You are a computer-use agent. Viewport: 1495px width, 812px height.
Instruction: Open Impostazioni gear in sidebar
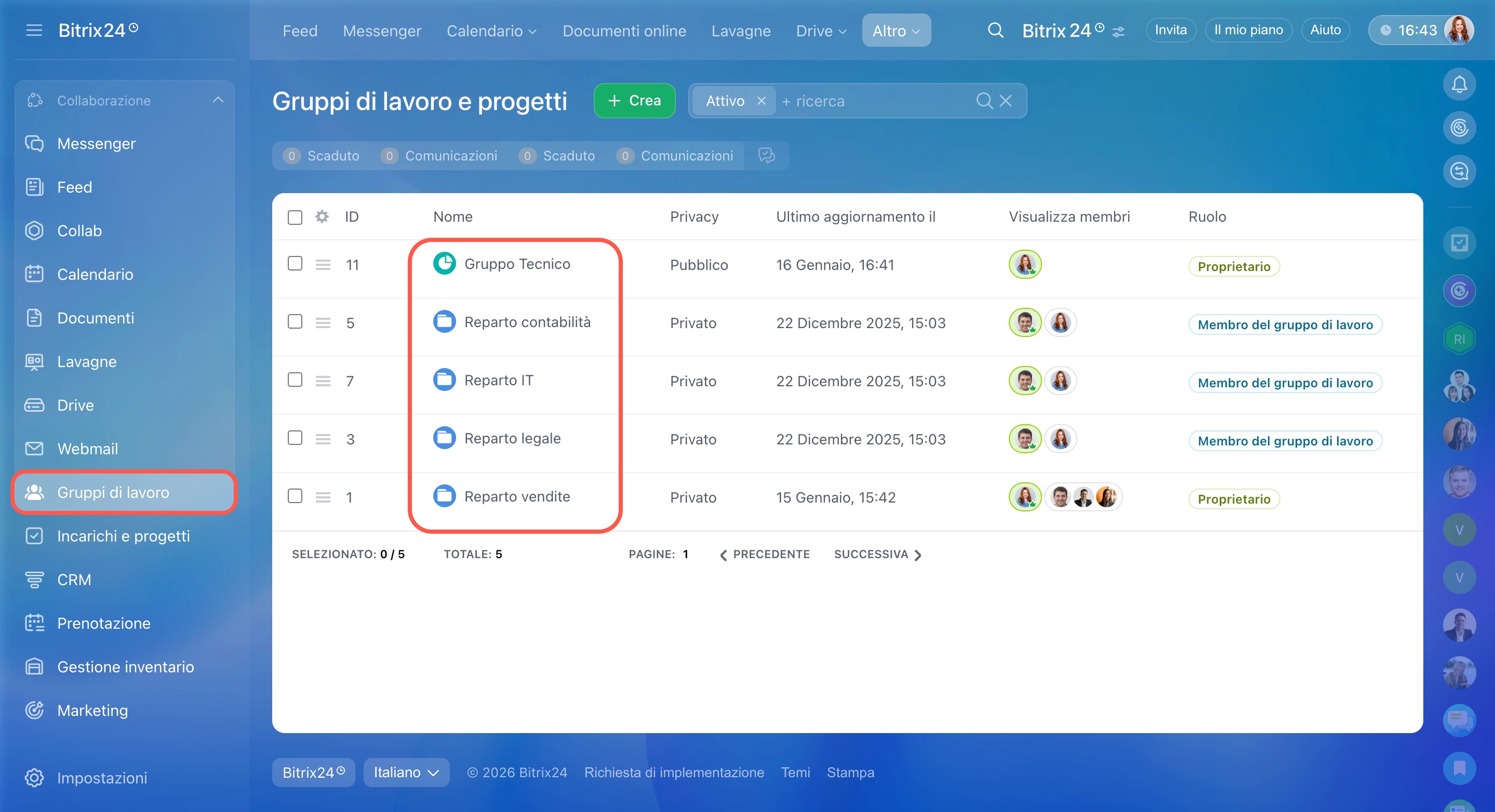(34, 777)
